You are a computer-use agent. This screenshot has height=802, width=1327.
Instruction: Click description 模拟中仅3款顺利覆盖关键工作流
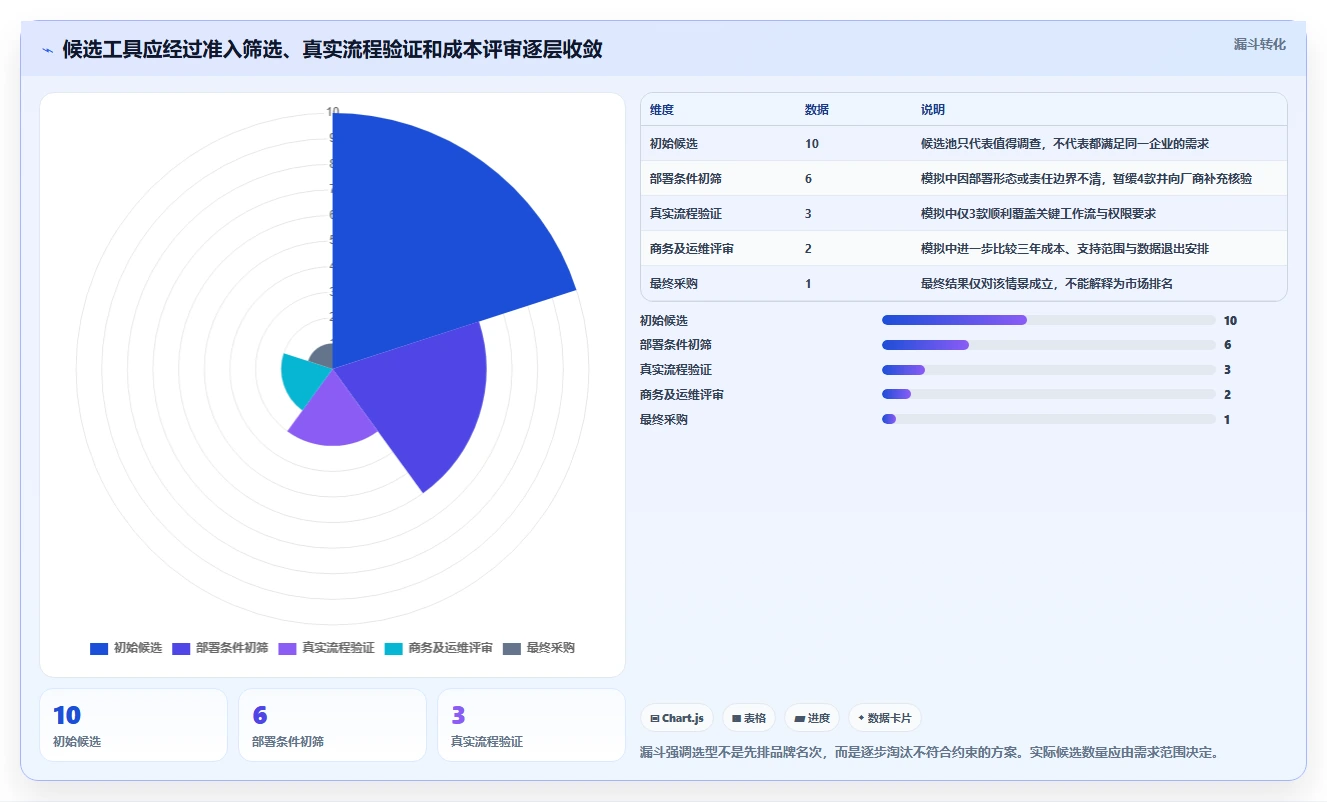(x=1039, y=213)
